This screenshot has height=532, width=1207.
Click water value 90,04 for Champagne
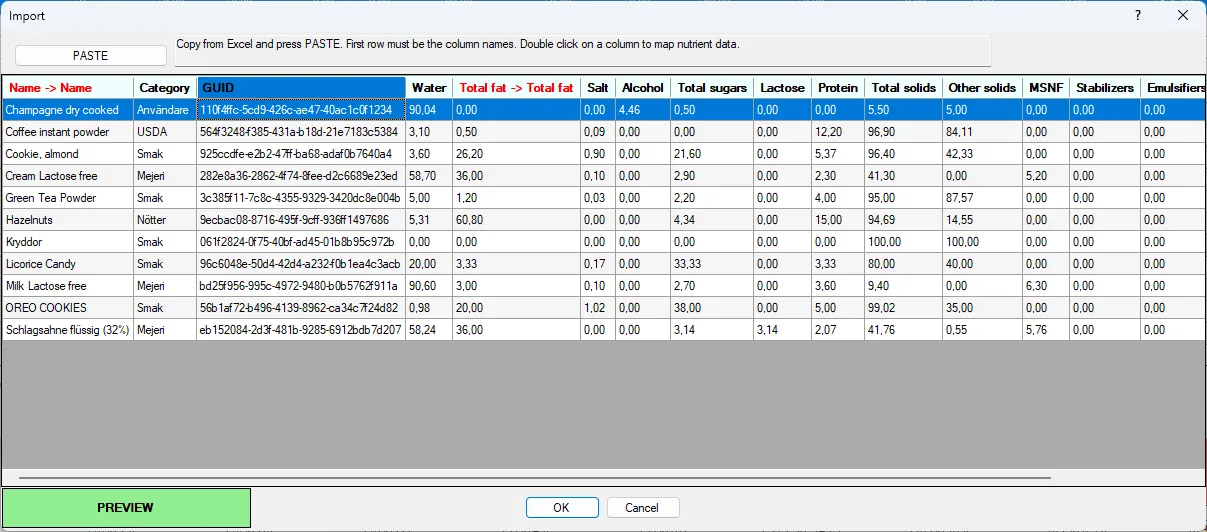click(429, 110)
